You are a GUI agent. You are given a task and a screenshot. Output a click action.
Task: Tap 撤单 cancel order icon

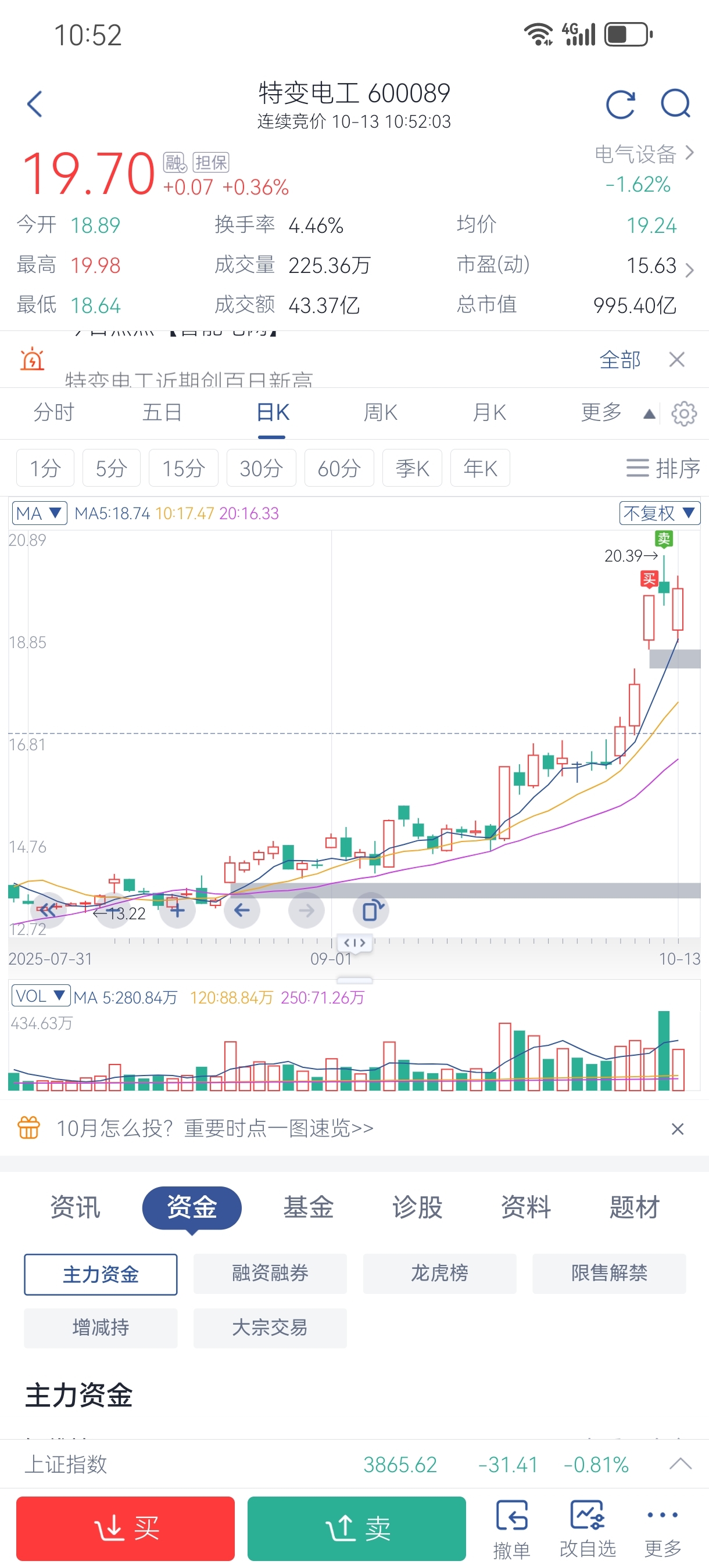pos(511,1529)
